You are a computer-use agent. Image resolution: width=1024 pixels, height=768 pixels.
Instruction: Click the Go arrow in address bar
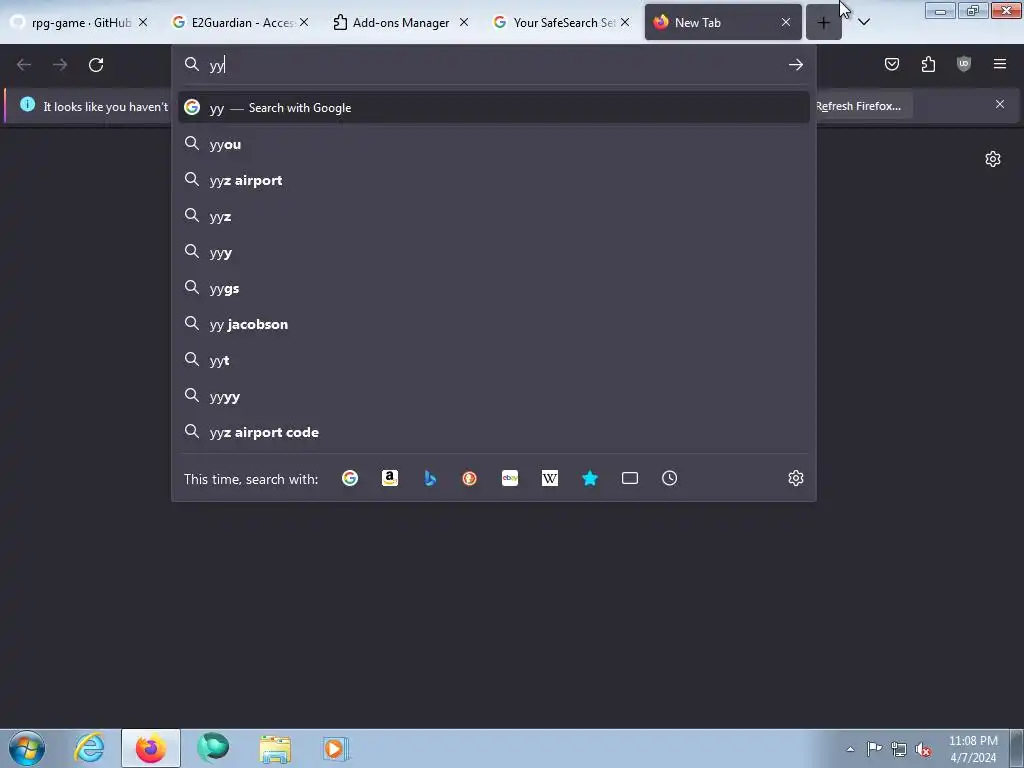point(795,65)
